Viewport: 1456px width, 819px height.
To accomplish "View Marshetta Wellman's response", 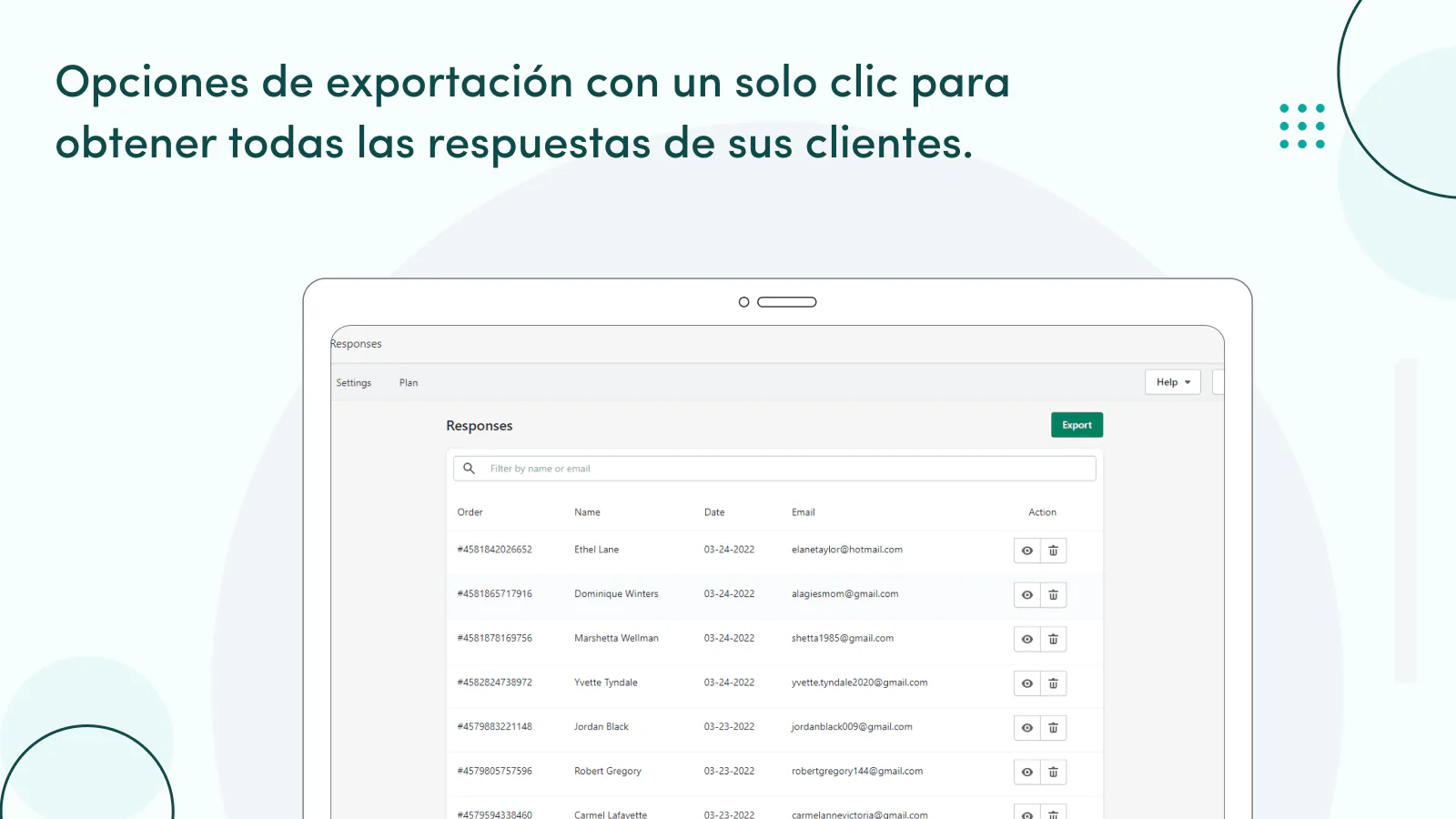I will pos(1027,640).
